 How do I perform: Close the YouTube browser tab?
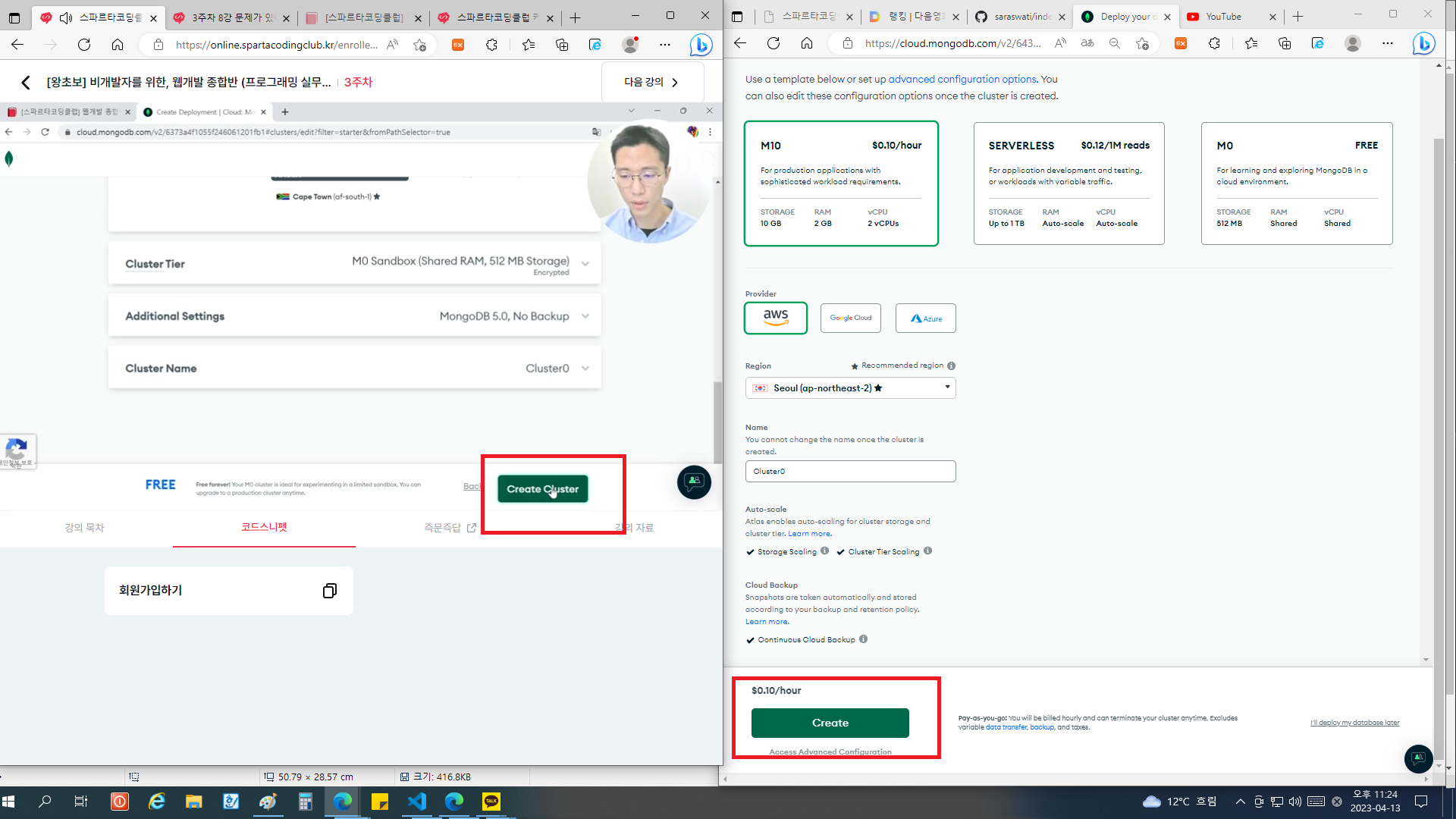[1272, 17]
